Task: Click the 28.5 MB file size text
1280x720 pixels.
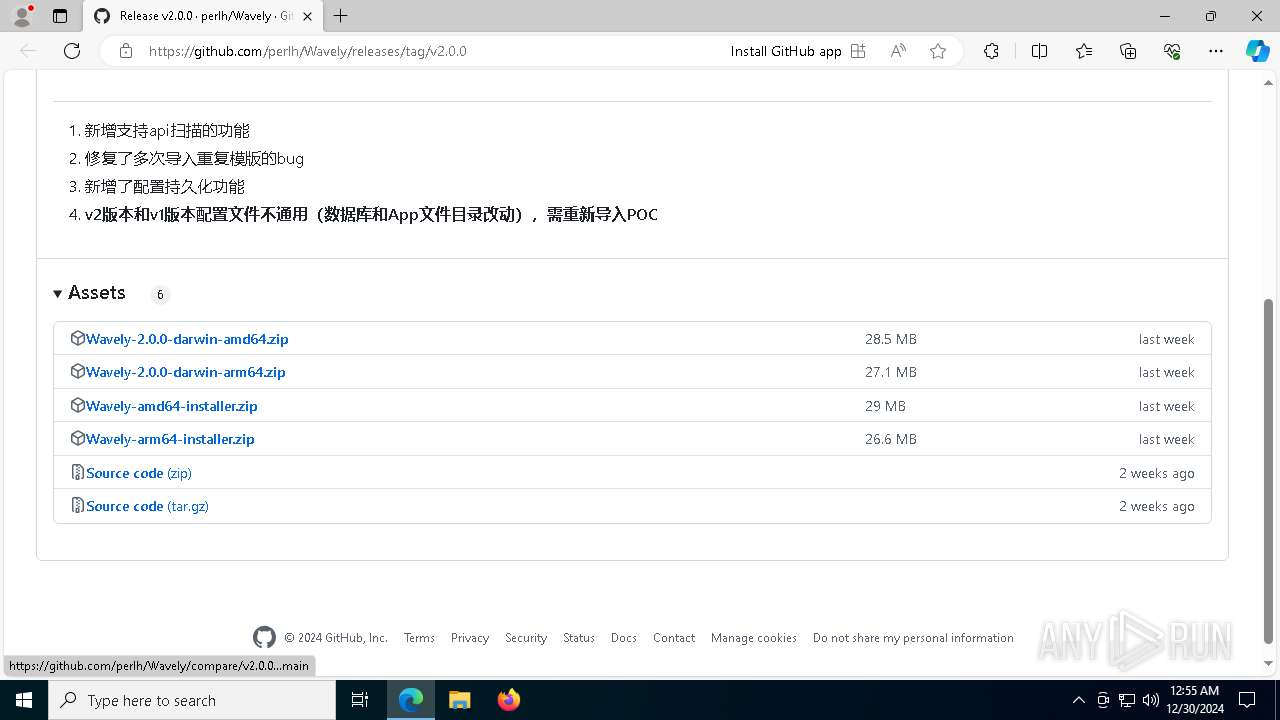Action: [891, 339]
